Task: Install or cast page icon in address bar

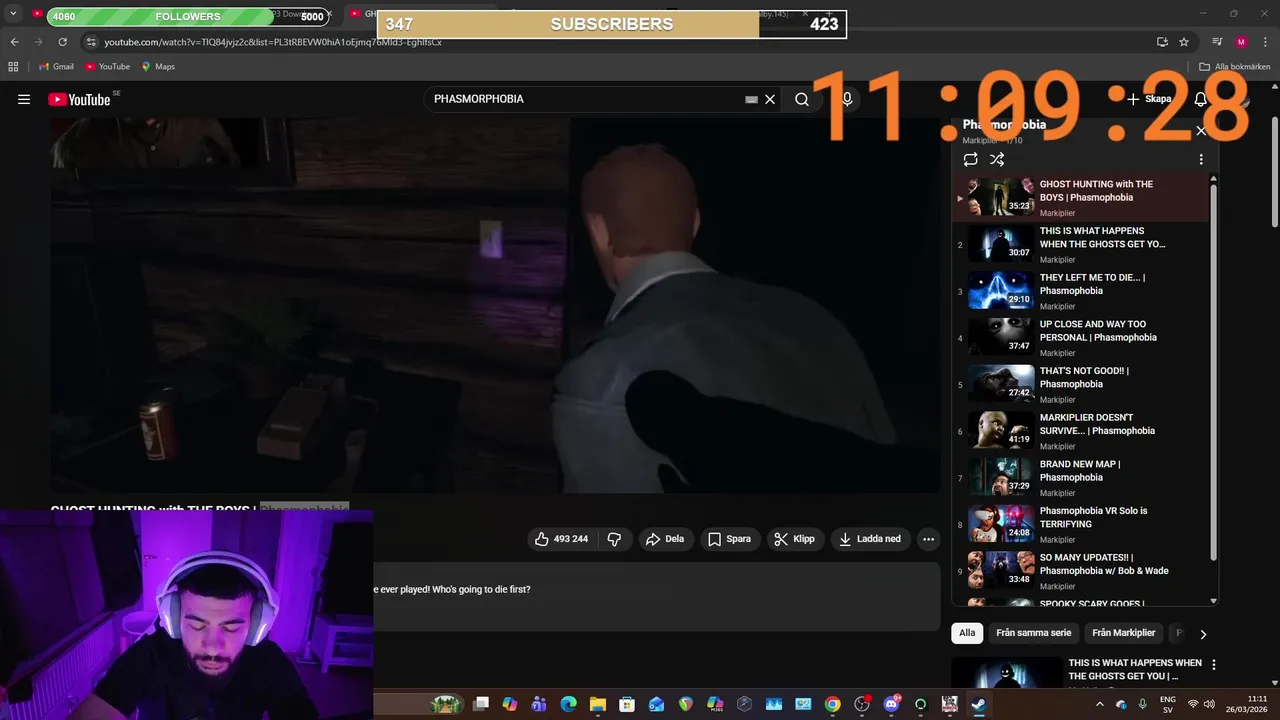Action: click(x=1162, y=42)
